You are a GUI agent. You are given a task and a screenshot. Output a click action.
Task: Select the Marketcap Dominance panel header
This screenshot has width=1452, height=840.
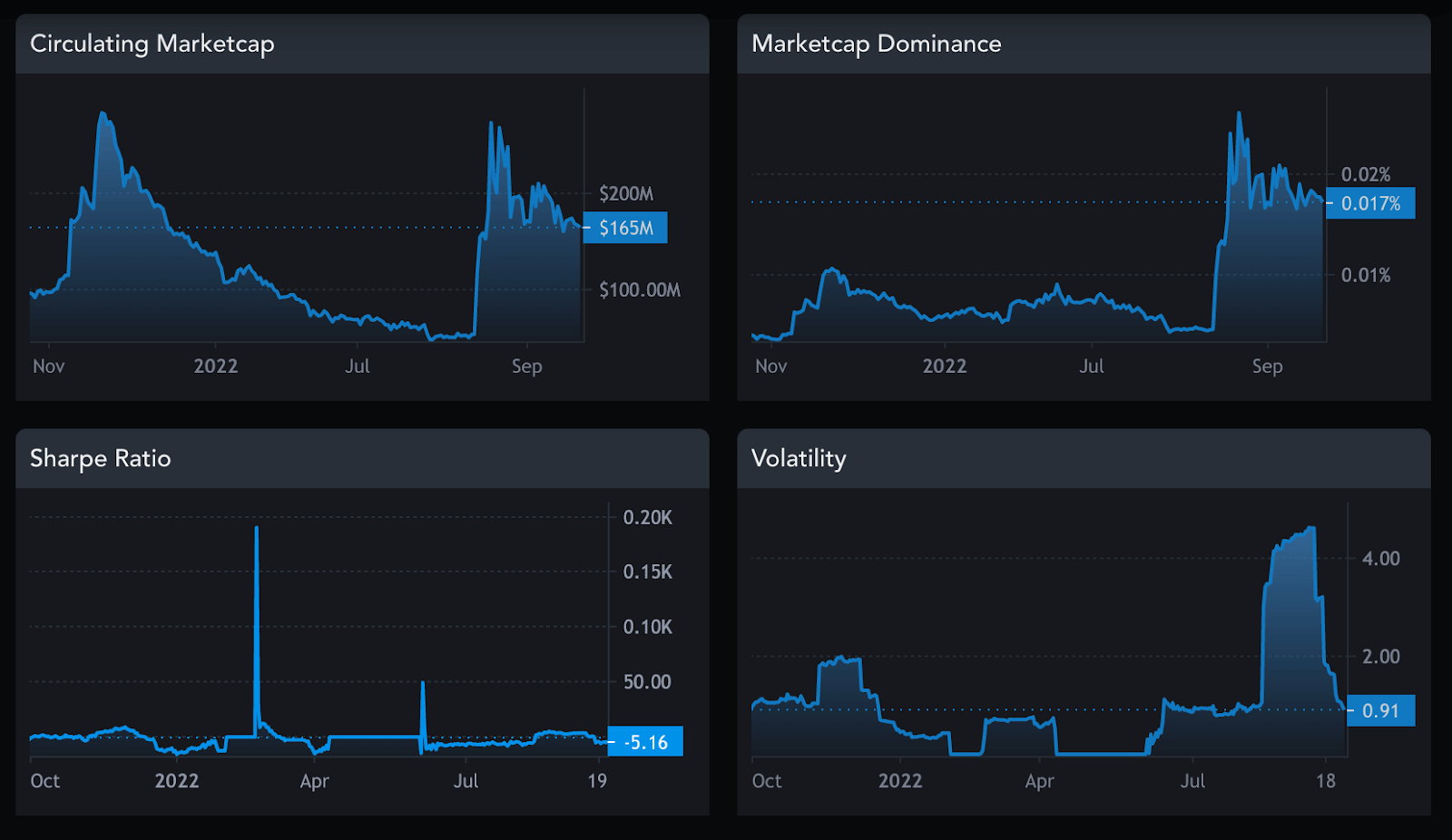(876, 44)
